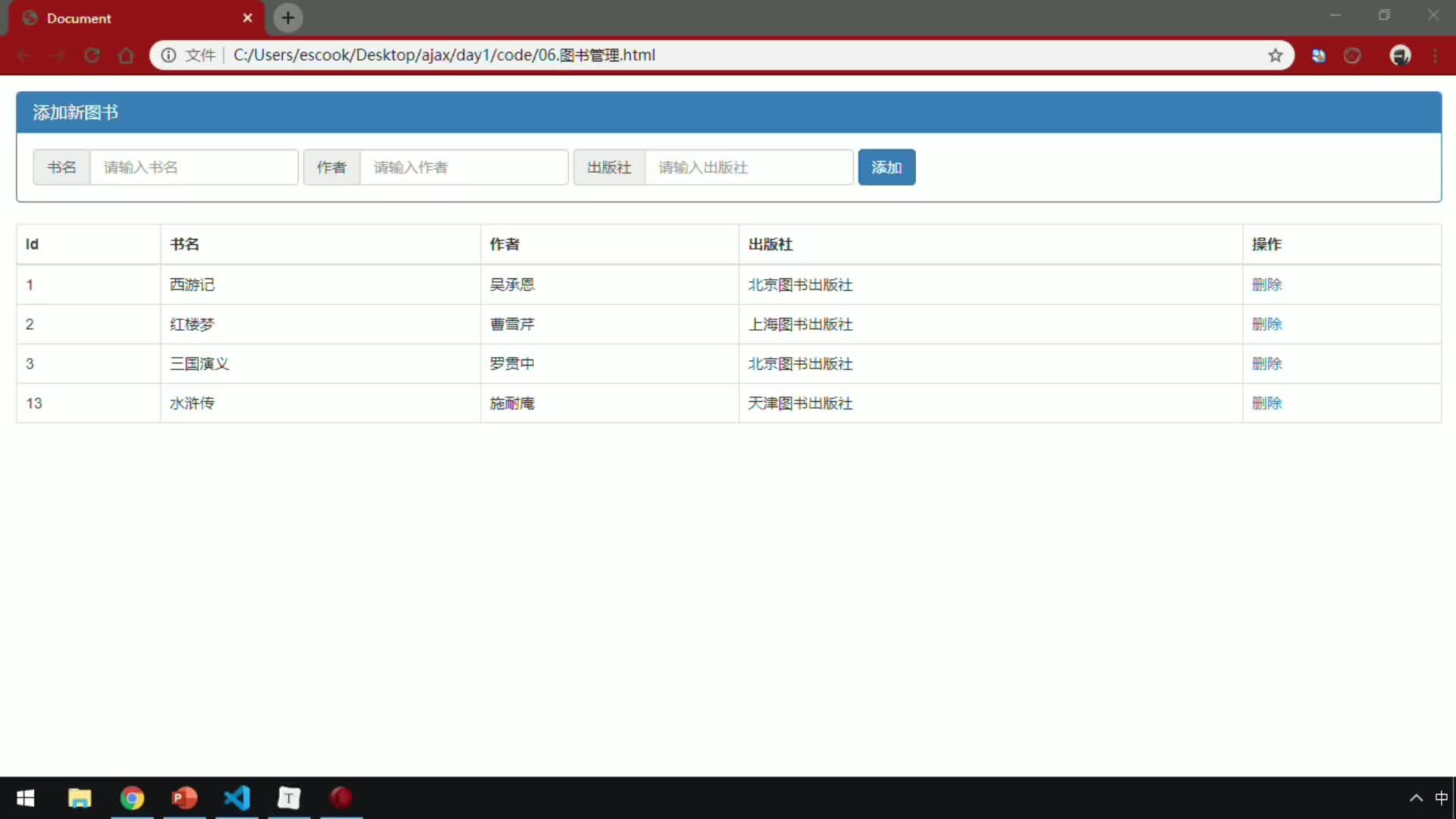The height and width of the screenshot is (819, 1456).
Task: Open Visual Studio Code from taskbar
Action: tap(237, 798)
